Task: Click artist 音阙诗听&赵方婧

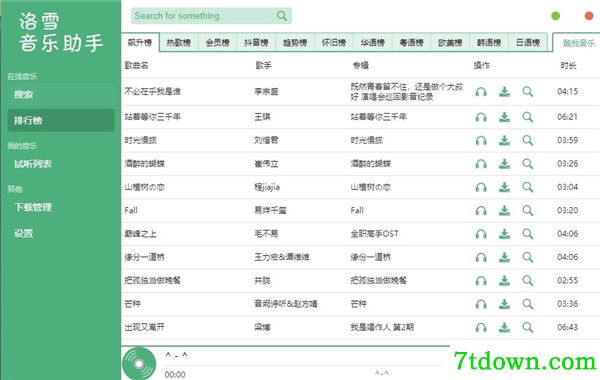Action: coord(285,304)
